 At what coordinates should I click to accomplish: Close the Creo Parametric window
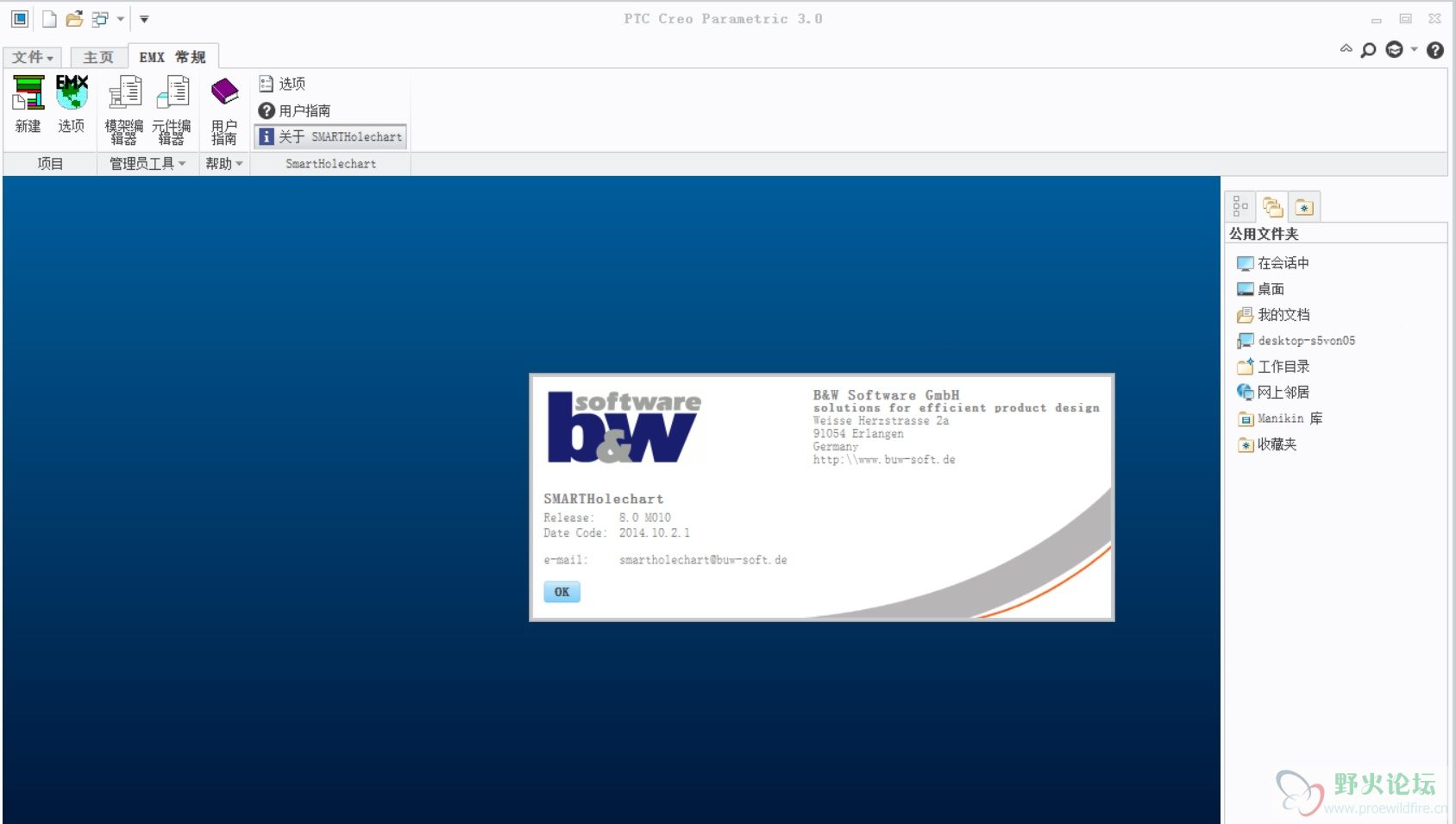click(1434, 18)
